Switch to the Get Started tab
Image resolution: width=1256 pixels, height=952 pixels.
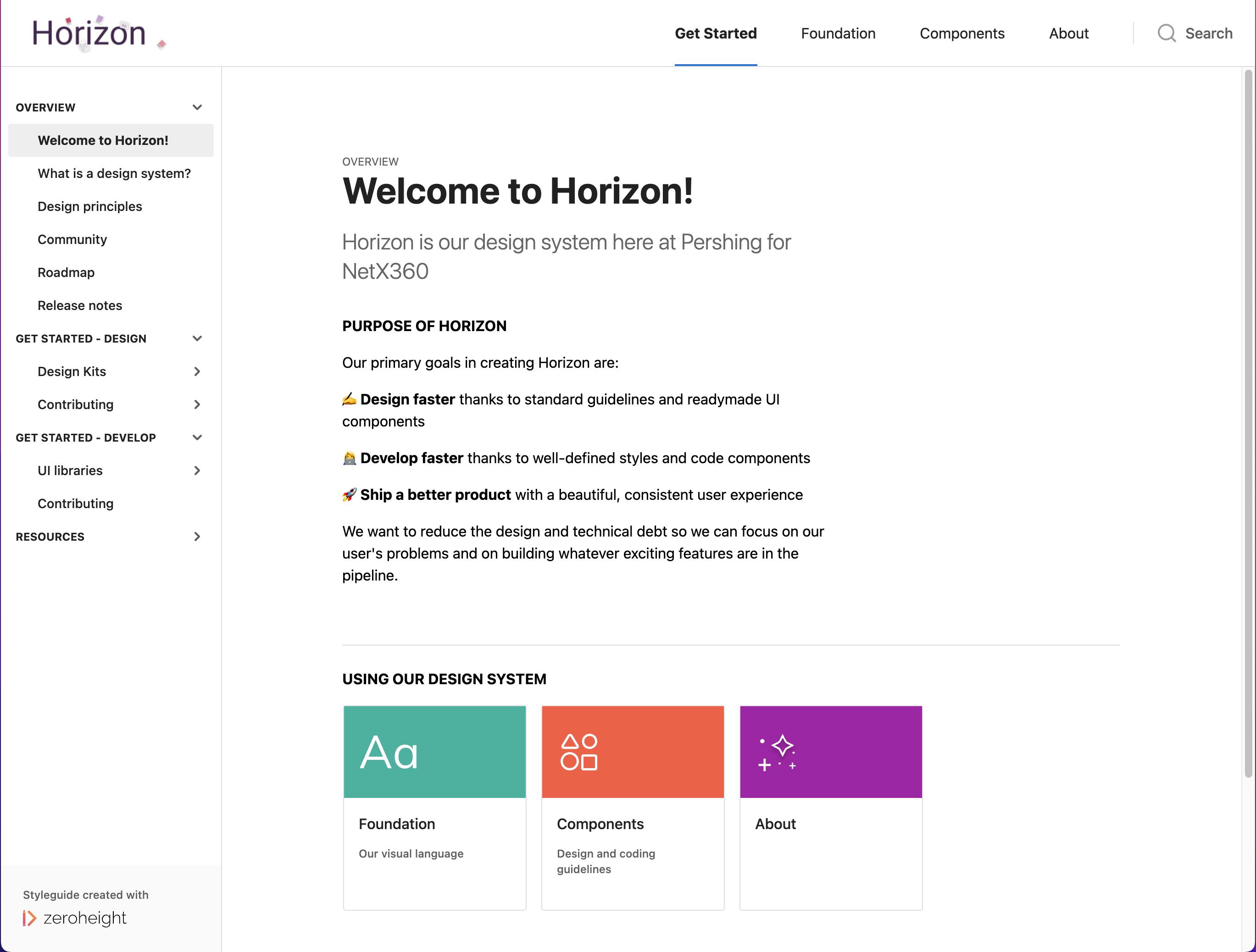pos(716,33)
